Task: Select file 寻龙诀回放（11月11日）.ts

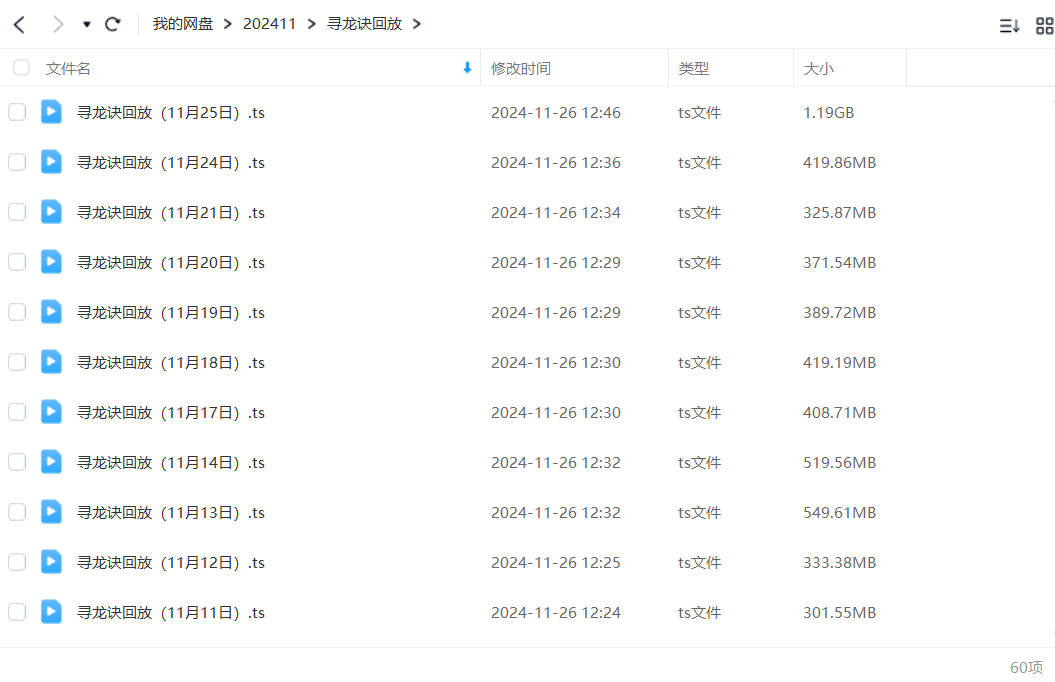Action: point(171,613)
